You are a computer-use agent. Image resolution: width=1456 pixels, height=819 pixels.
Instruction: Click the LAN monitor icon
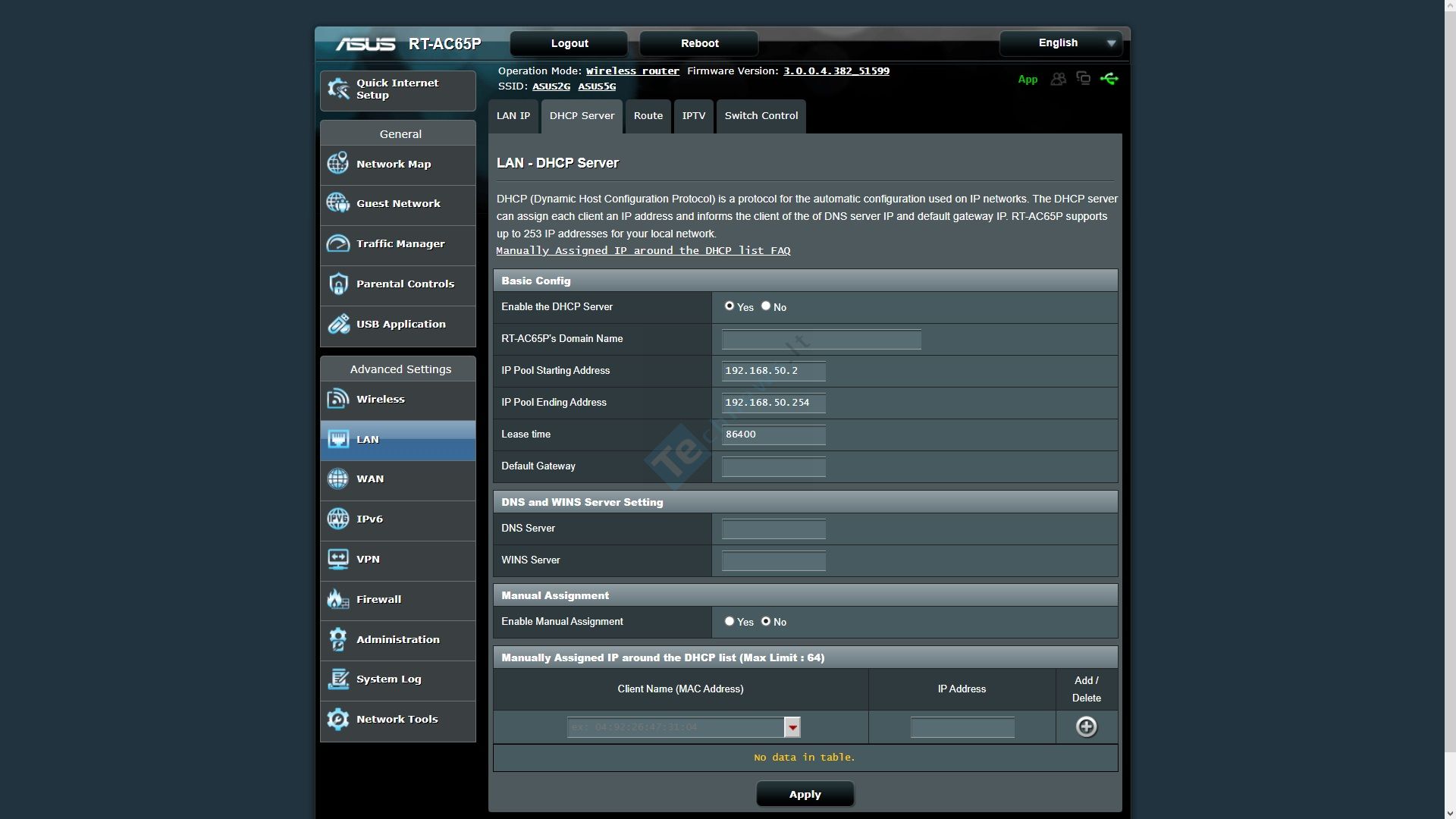click(338, 439)
